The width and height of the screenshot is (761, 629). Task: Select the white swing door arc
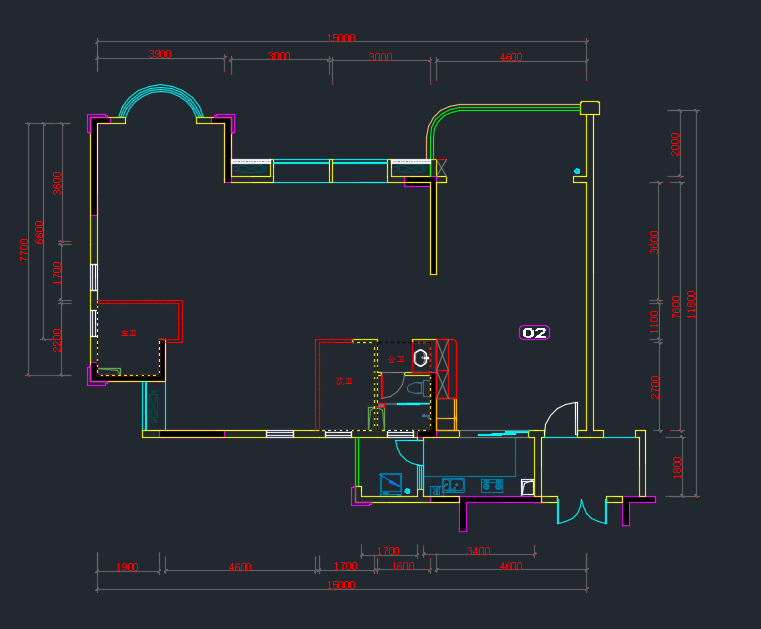point(563,416)
